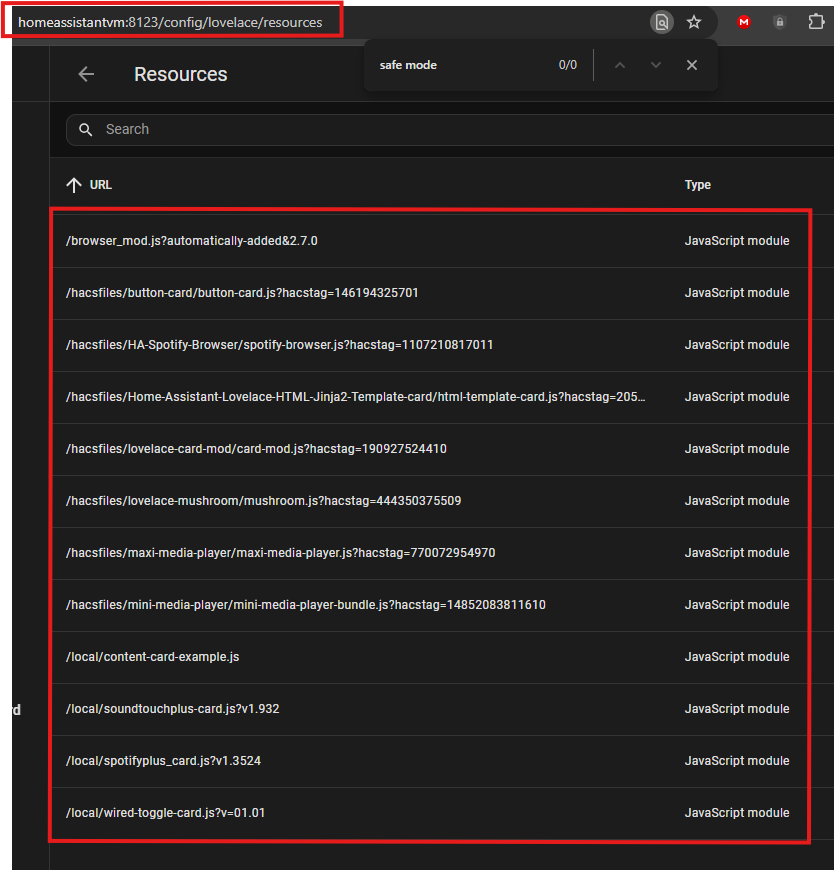Close the find-in-page bar
834x870 pixels.
[691, 65]
